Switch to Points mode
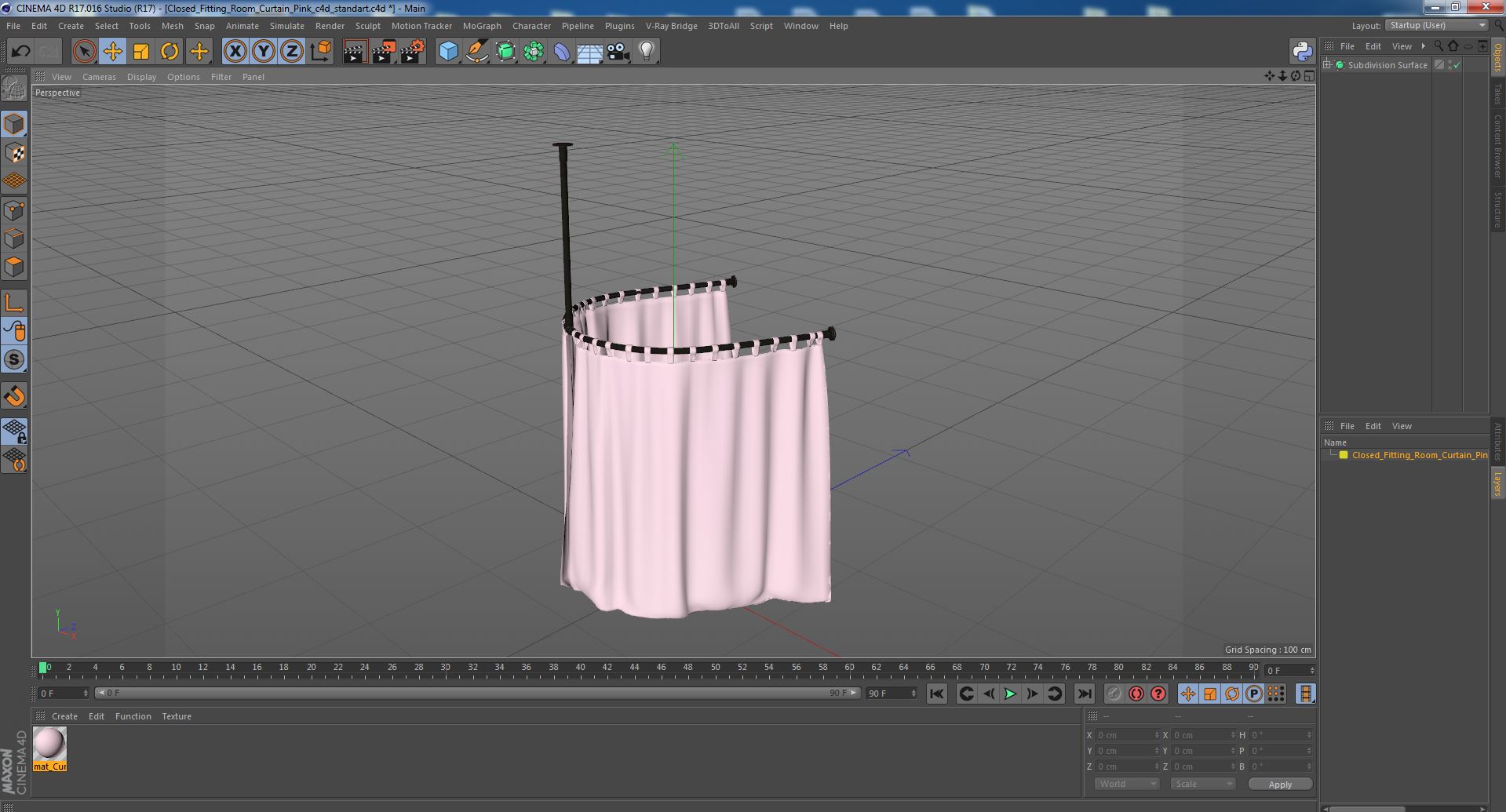This screenshot has width=1506, height=812. point(14,210)
